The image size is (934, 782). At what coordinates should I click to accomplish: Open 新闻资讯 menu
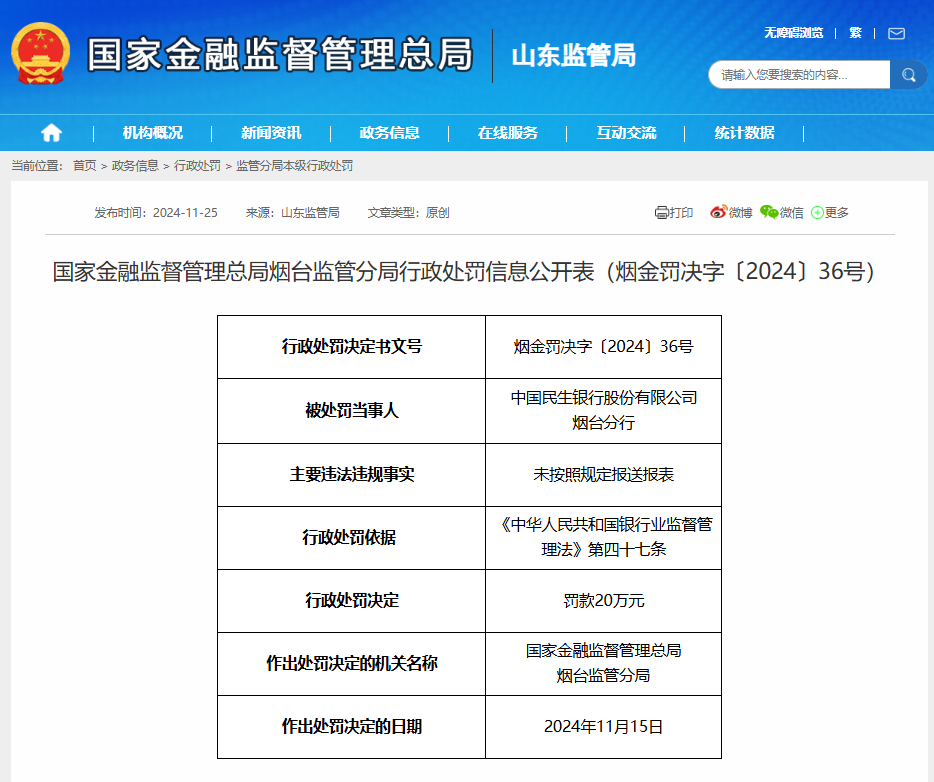pos(271,133)
